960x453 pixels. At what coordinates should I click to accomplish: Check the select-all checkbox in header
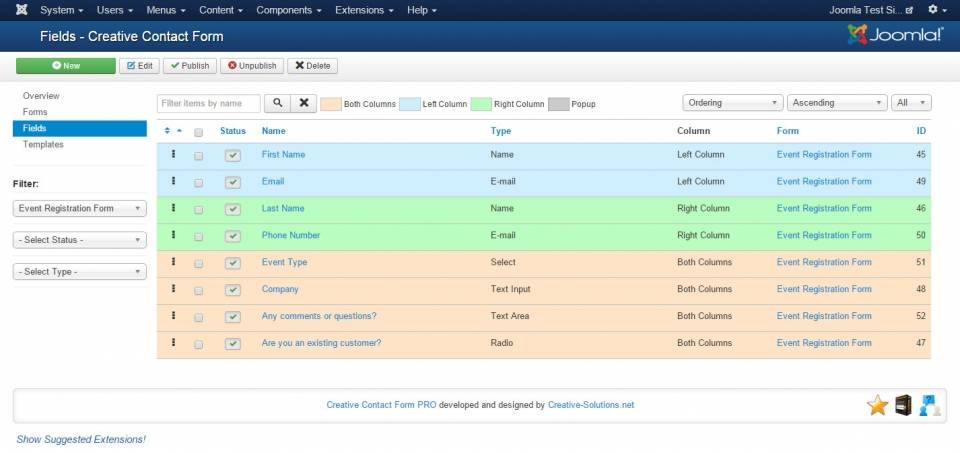click(198, 132)
